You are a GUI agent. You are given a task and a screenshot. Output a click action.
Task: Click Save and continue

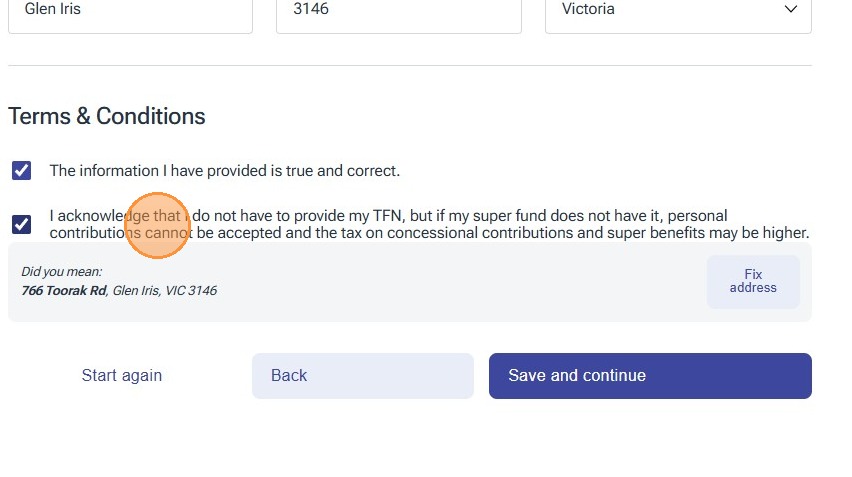pyautogui.click(x=650, y=376)
